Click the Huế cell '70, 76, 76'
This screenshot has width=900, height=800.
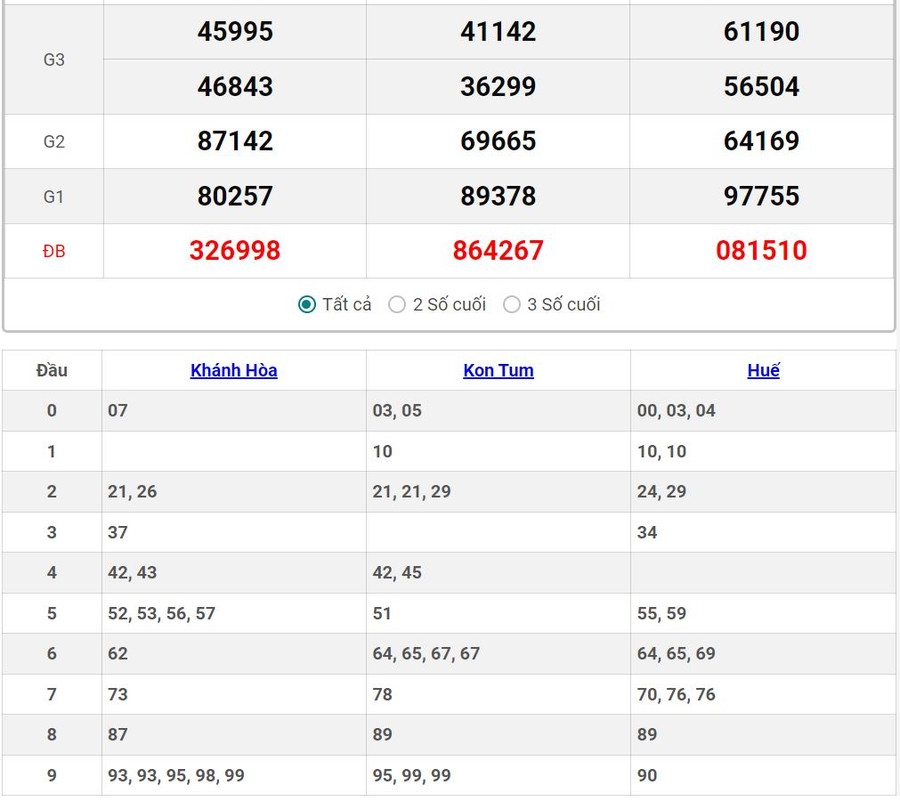(x=676, y=695)
